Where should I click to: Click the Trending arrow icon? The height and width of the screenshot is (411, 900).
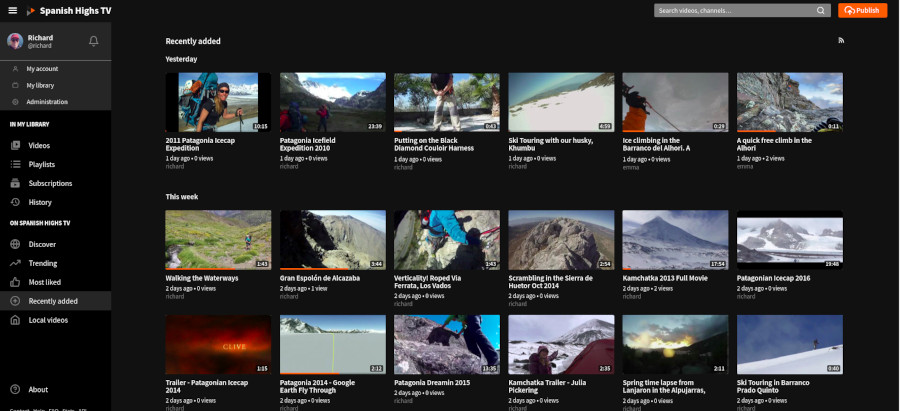[15, 263]
